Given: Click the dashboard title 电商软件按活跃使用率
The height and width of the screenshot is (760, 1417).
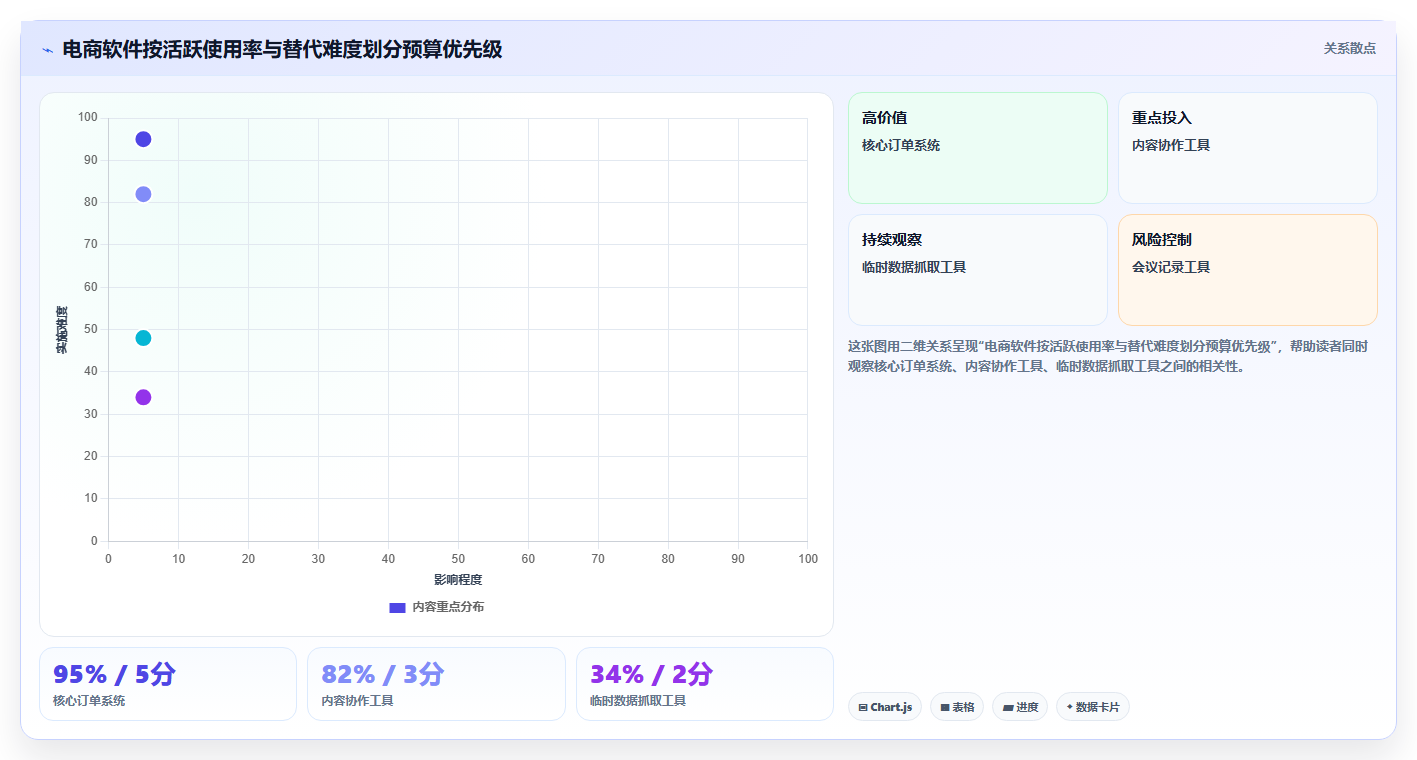Looking at the screenshot, I should click(x=282, y=49).
